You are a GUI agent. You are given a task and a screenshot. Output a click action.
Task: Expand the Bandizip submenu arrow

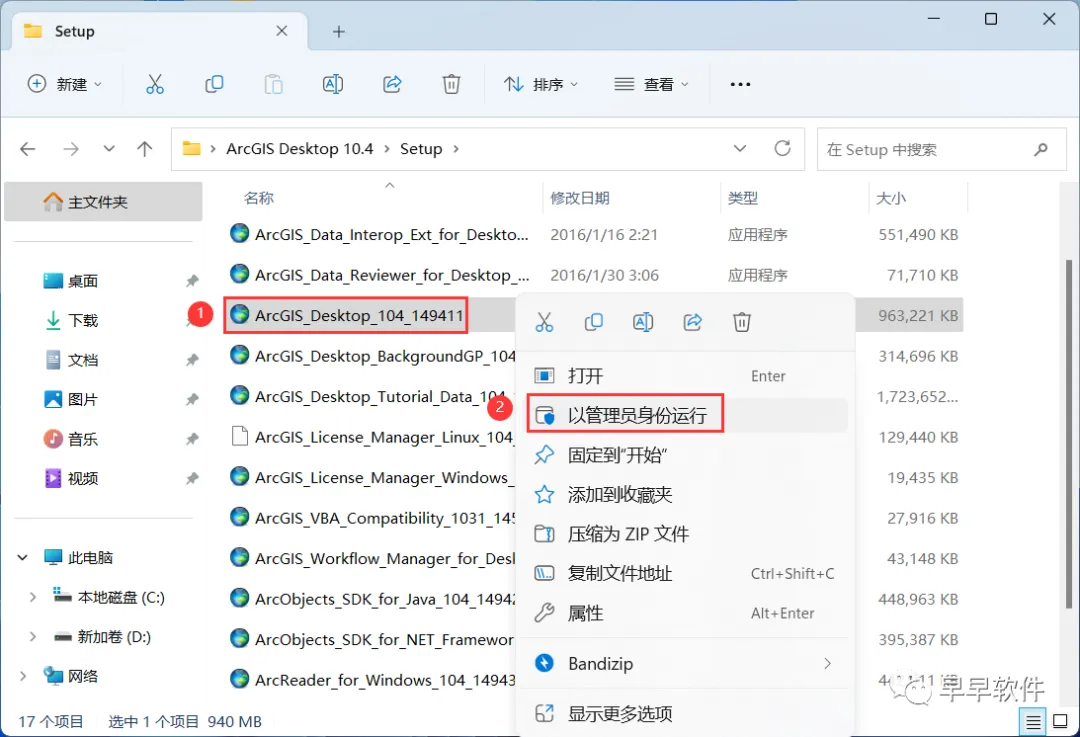point(827,663)
